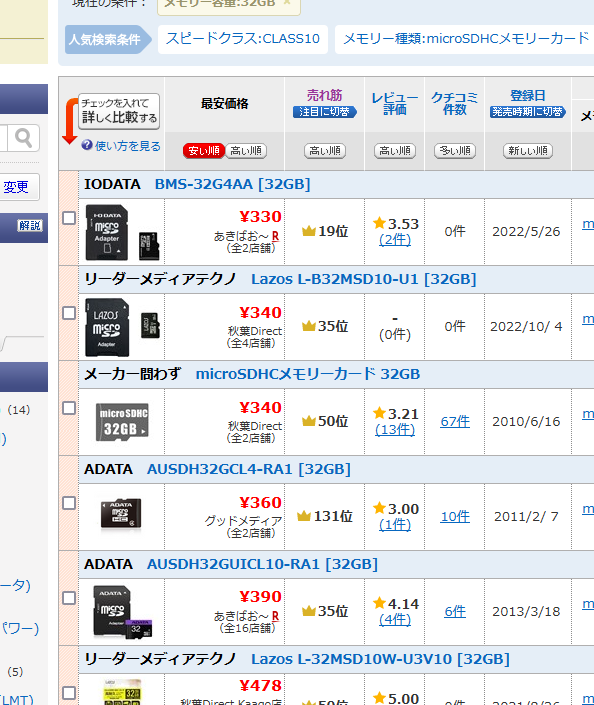Open product Lazos L-32MSD10W-U3V10 [32GB]
The image size is (594, 705).
[x=380, y=659]
